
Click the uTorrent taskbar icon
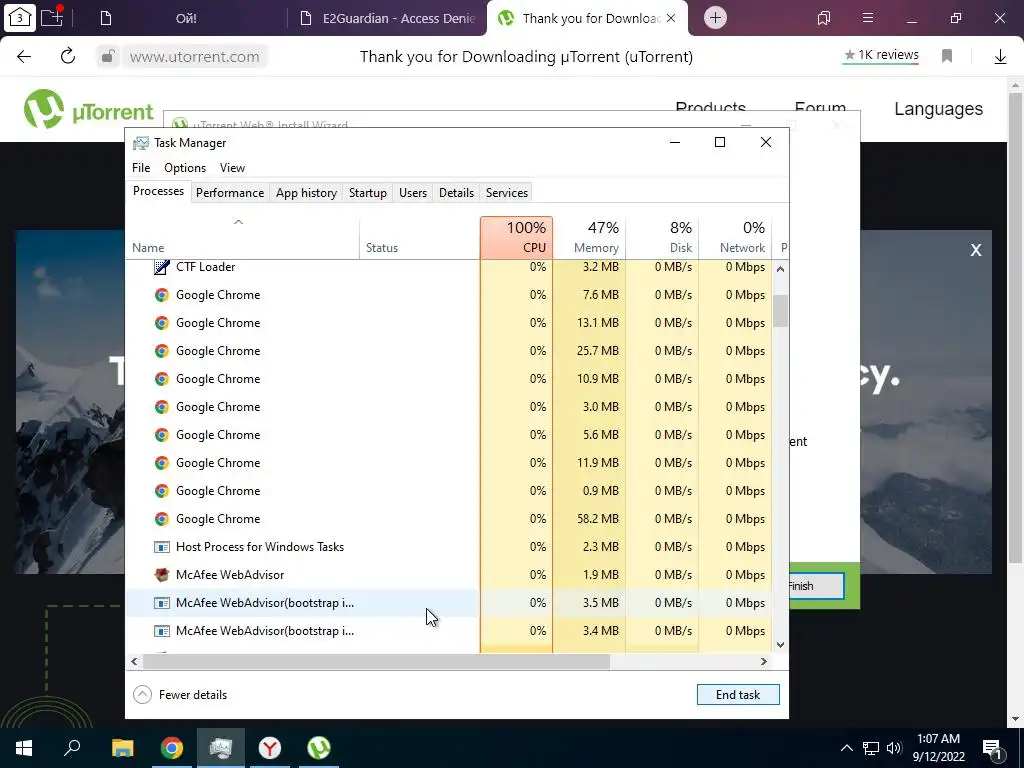coord(319,748)
